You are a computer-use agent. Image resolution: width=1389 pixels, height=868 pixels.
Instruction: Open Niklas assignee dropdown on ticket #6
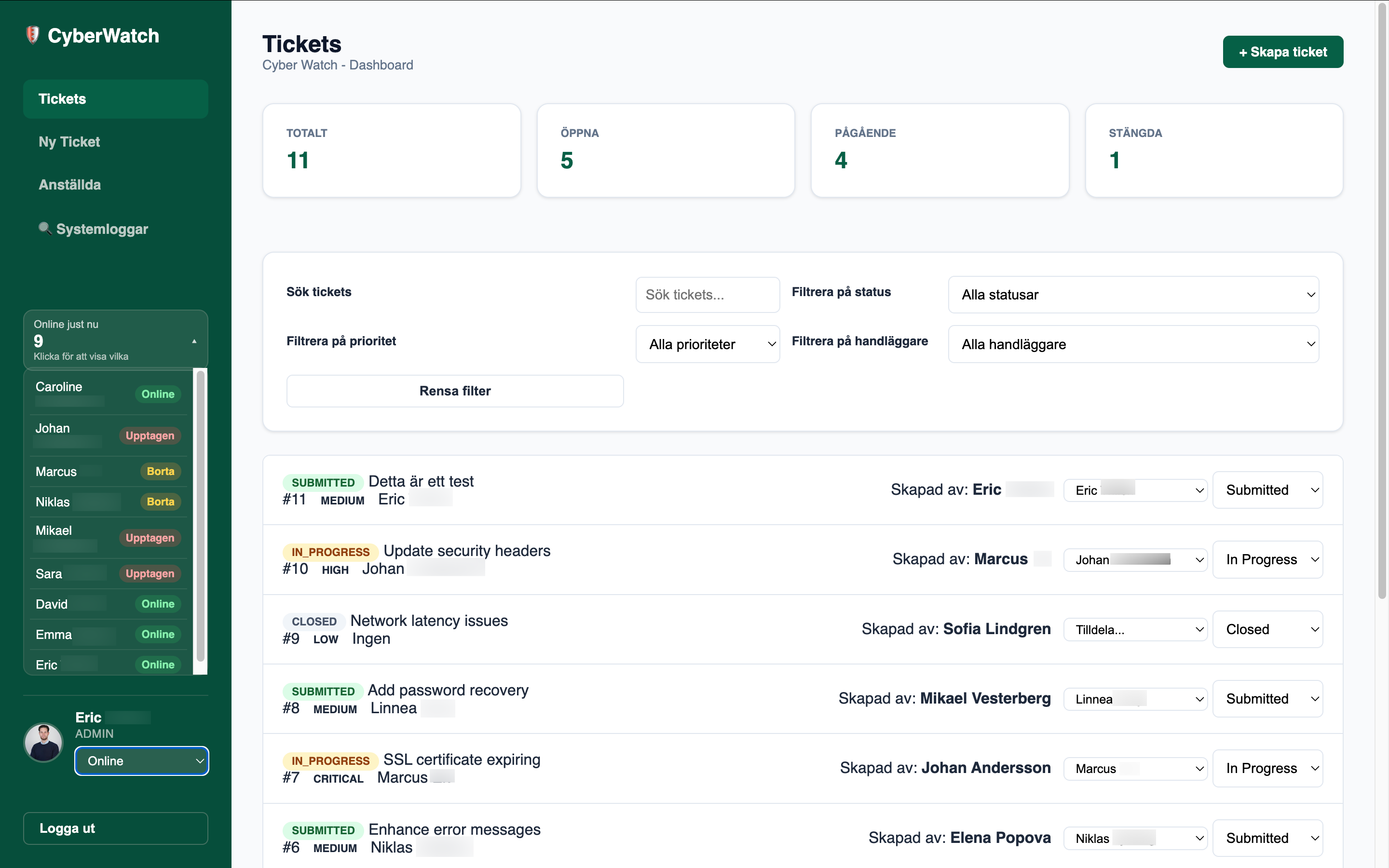[x=1135, y=838]
